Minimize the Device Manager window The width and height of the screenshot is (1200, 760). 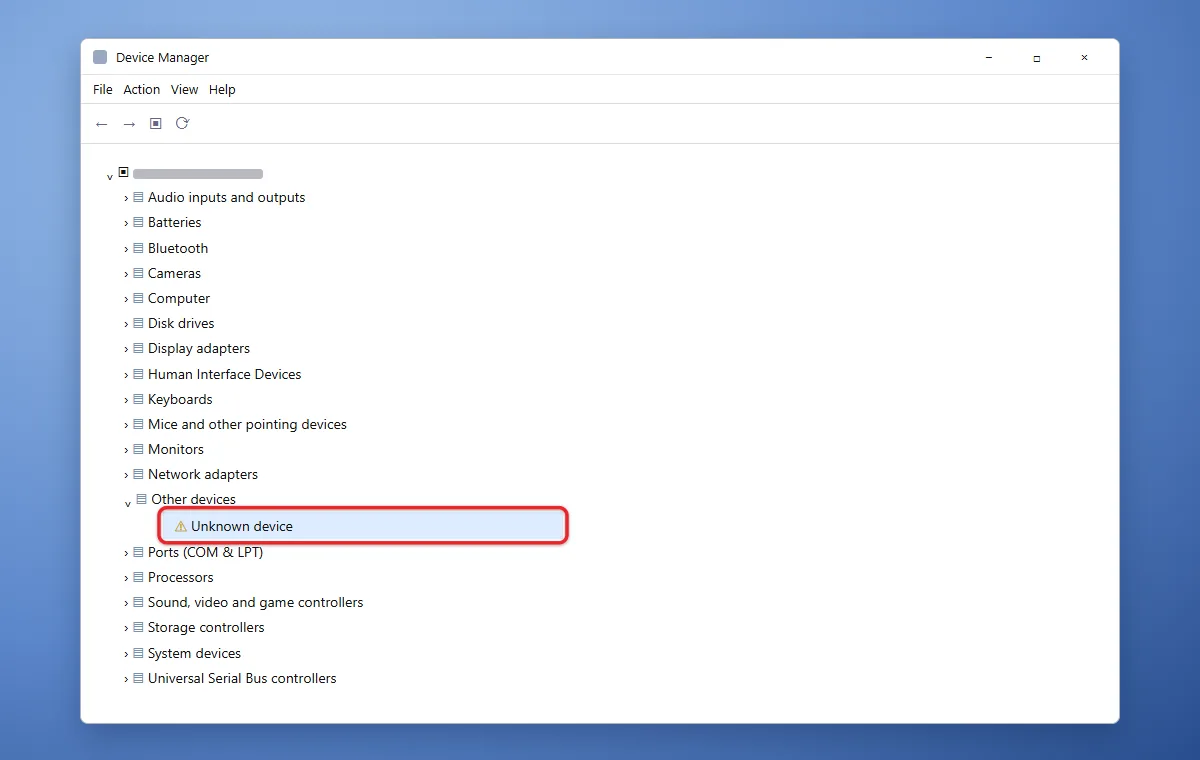[x=988, y=58]
